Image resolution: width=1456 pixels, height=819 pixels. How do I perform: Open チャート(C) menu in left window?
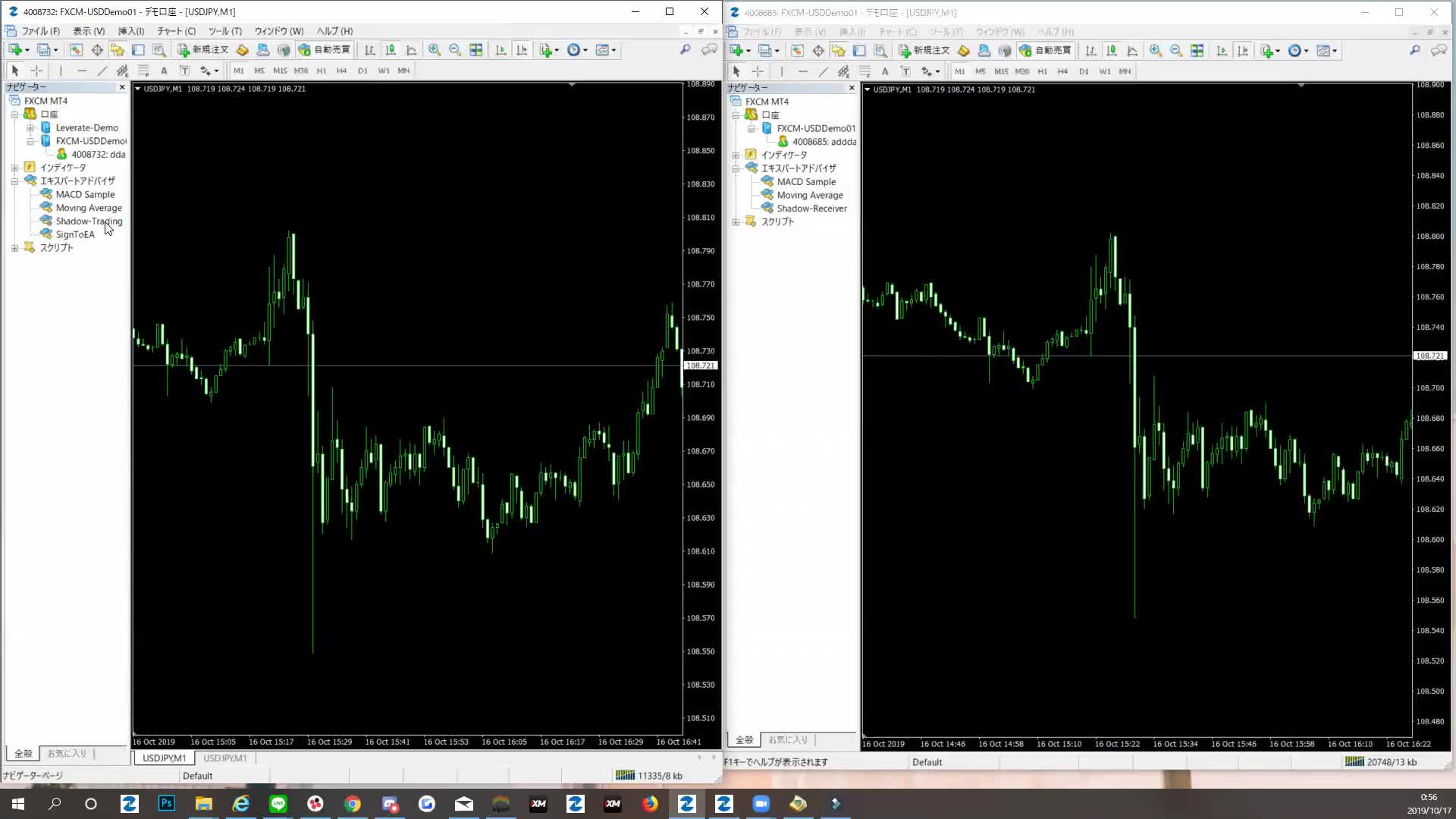pyautogui.click(x=176, y=31)
